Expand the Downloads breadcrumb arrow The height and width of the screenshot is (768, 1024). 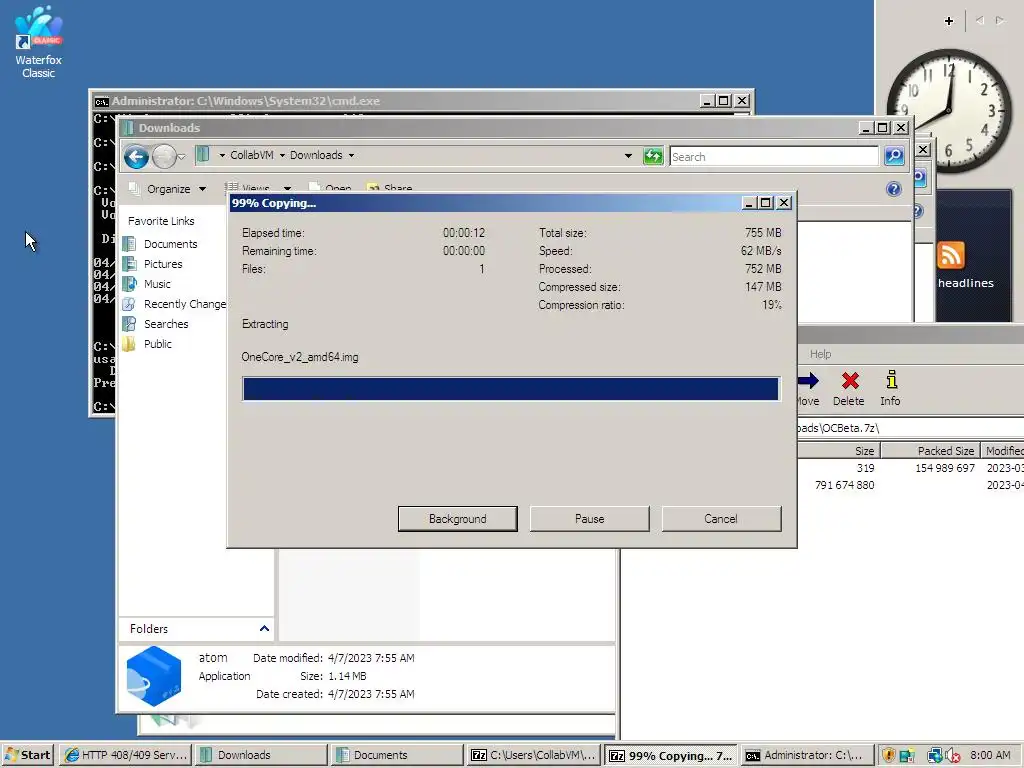[351, 155]
